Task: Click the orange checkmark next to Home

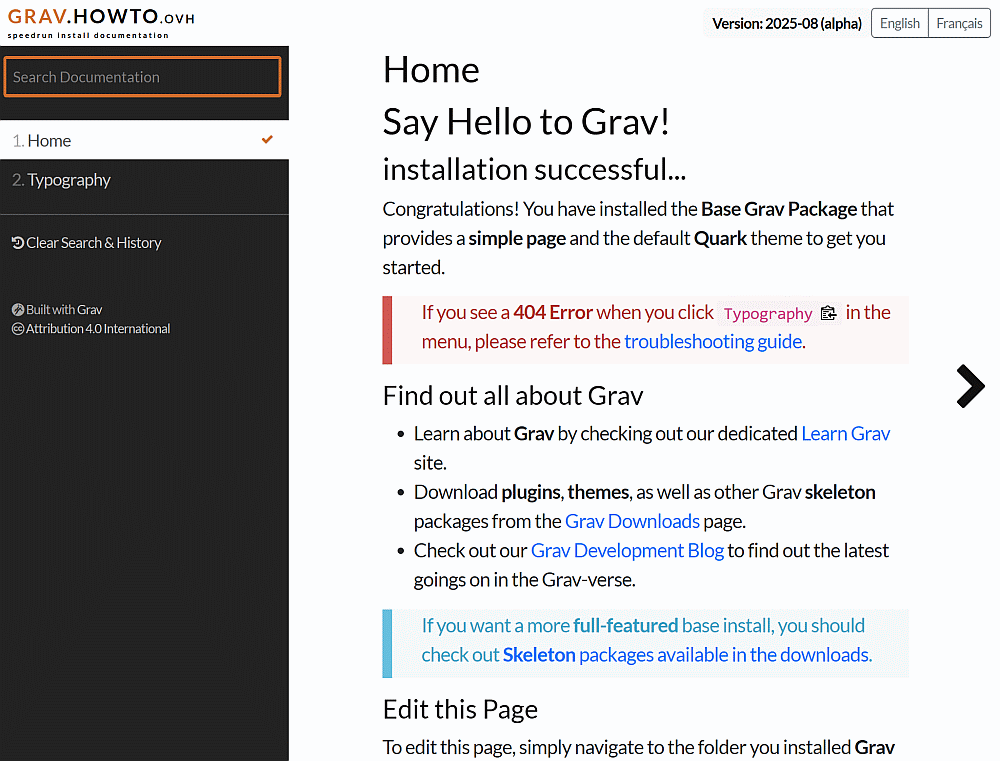Action: coord(267,140)
